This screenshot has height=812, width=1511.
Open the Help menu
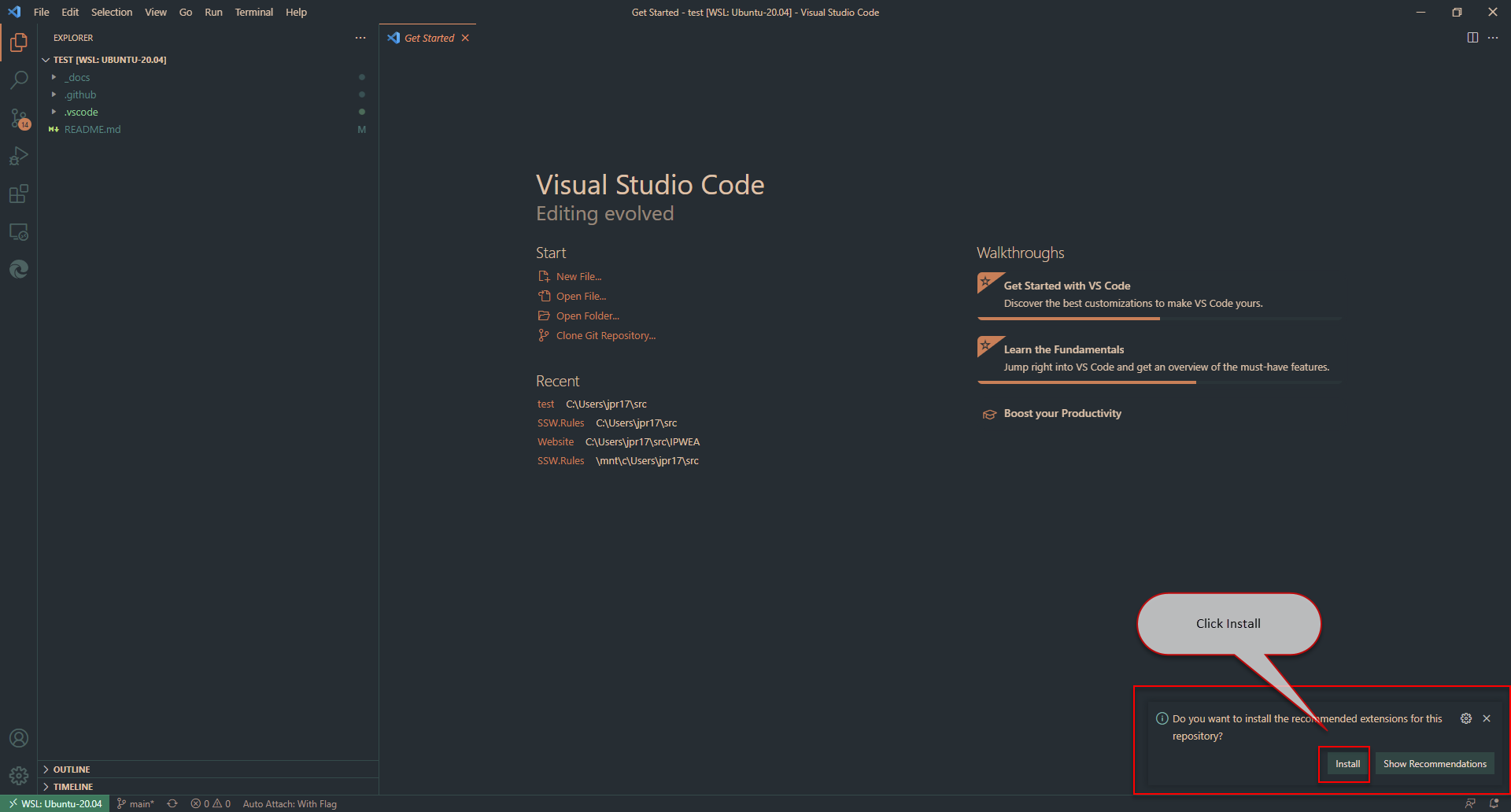296,12
